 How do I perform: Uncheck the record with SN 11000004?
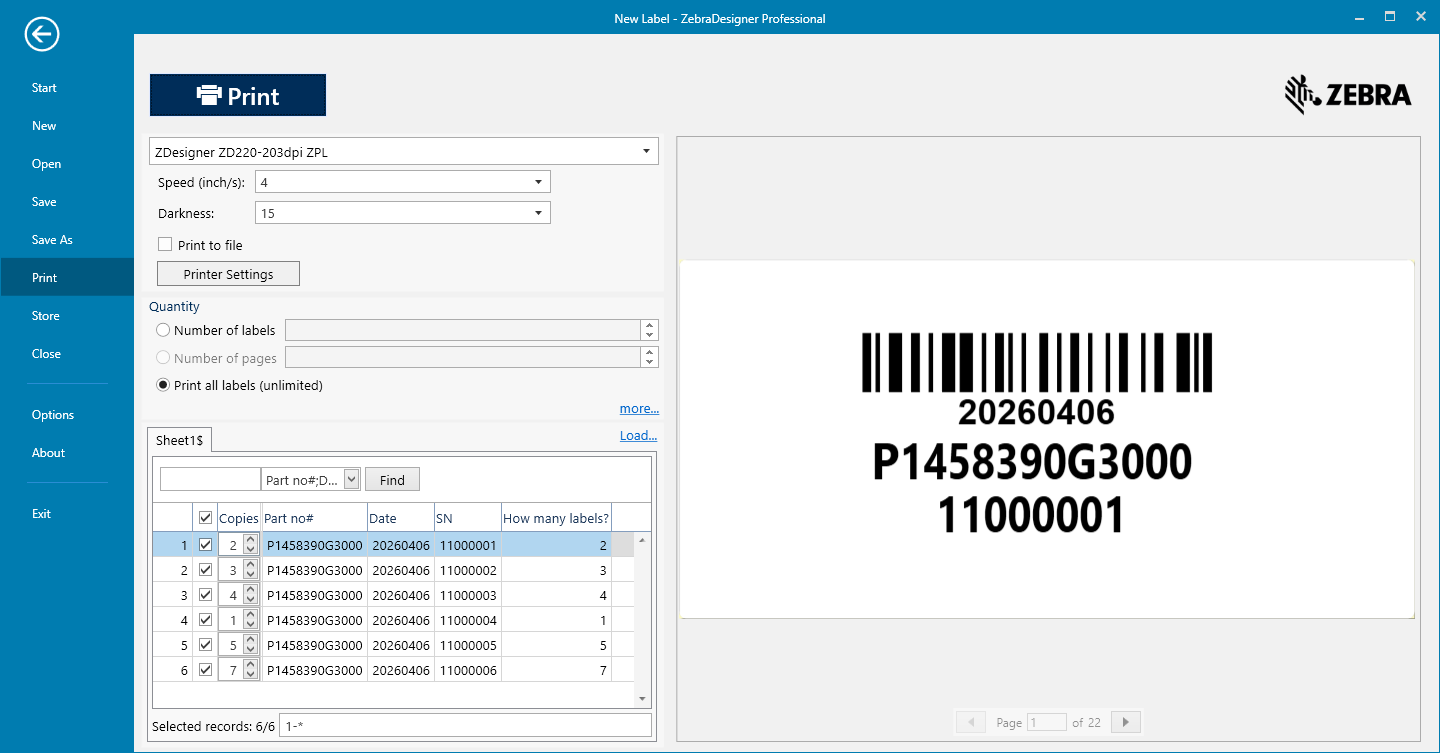(x=205, y=620)
